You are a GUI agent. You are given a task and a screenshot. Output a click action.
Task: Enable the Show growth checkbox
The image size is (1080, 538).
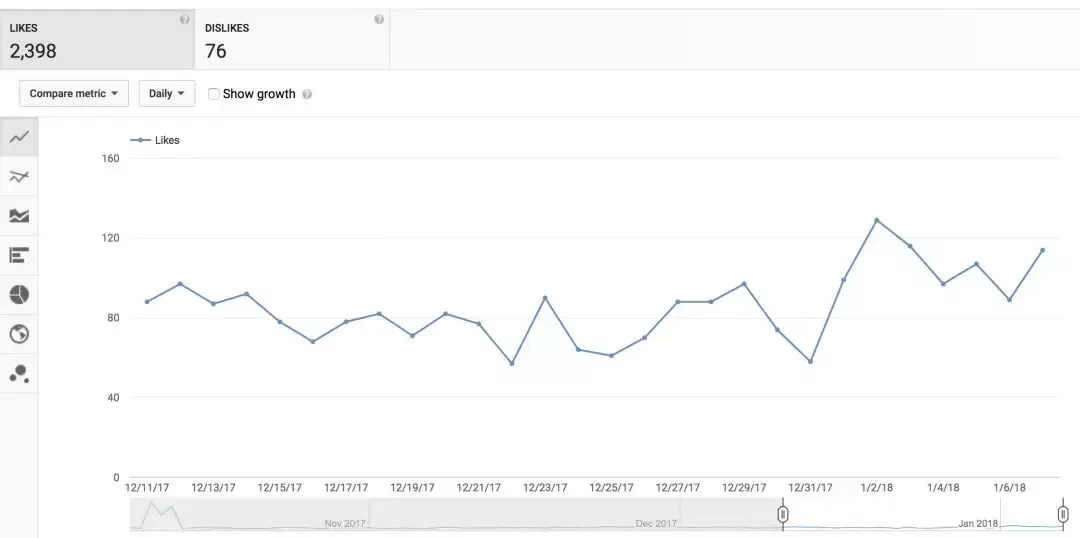click(214, 94)
